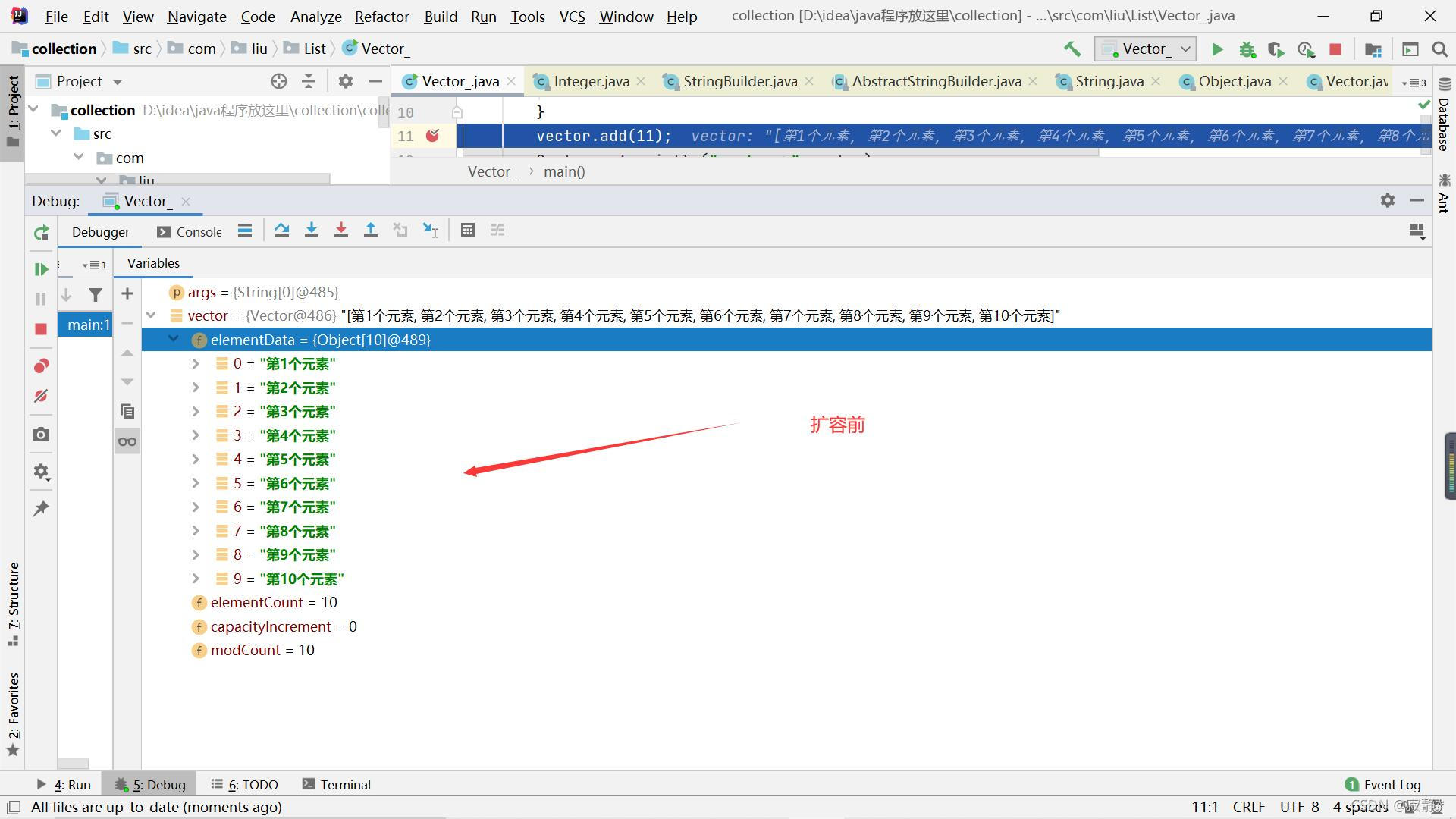Image resolution: width=1456 pixels, height=819 pixels.
Task: Switch to the Console tab
Action: 190,232
